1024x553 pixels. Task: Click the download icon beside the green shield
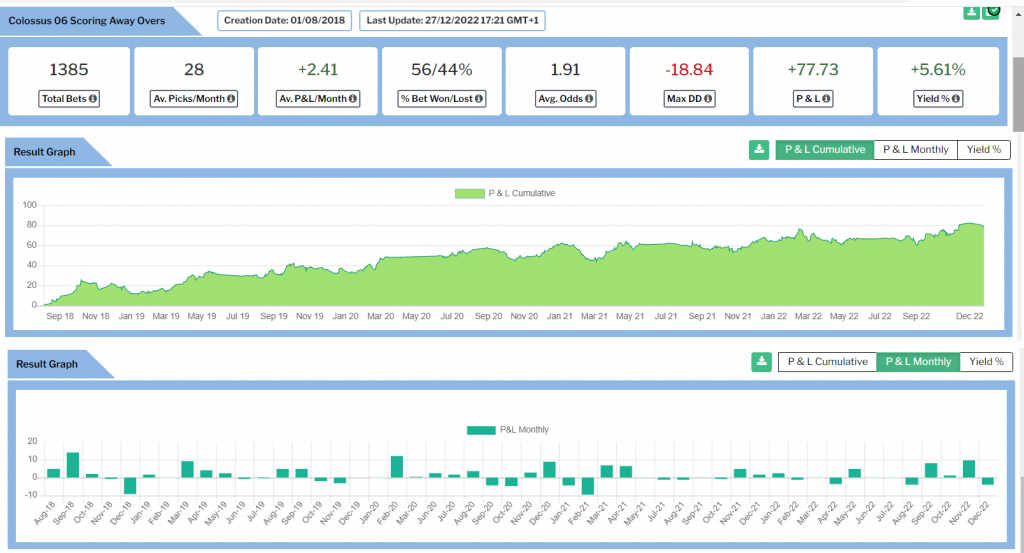pyautogui.click(x=971, y=11)
